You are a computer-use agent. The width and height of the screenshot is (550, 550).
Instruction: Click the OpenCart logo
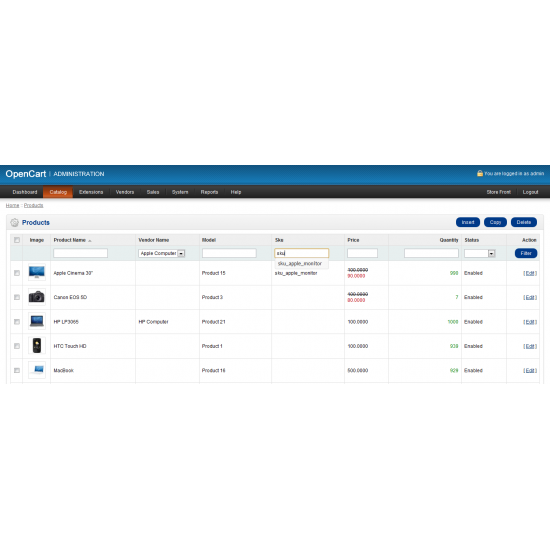tap(26, 174)
